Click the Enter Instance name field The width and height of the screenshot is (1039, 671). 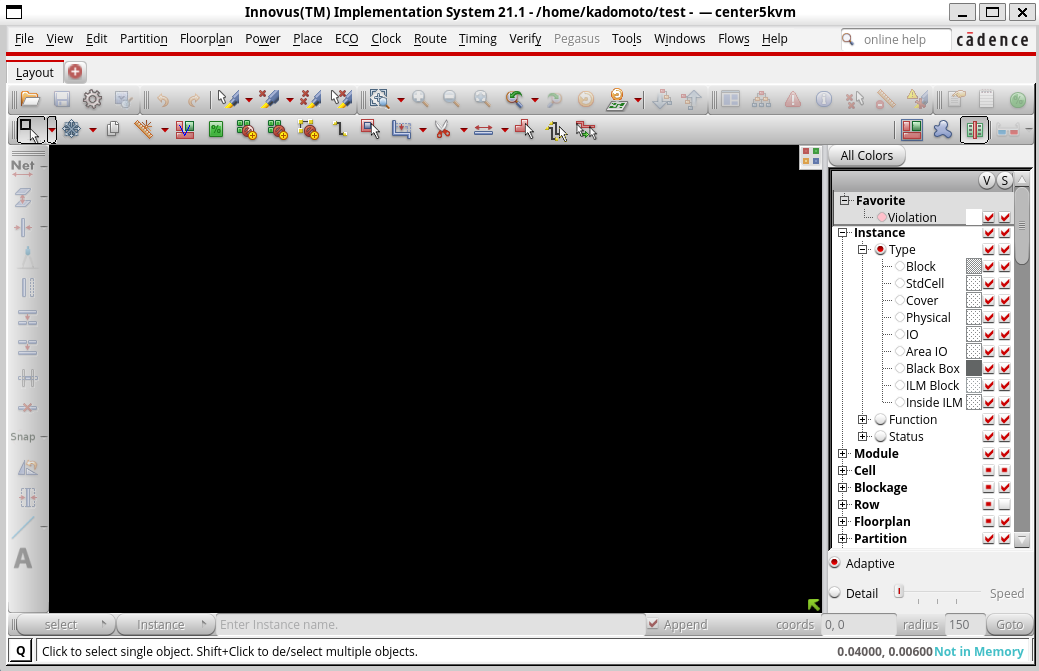click(431, 624)
